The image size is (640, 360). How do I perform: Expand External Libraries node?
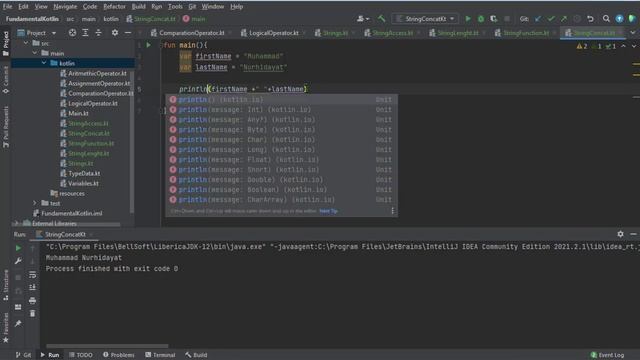[x=17, y=223]
